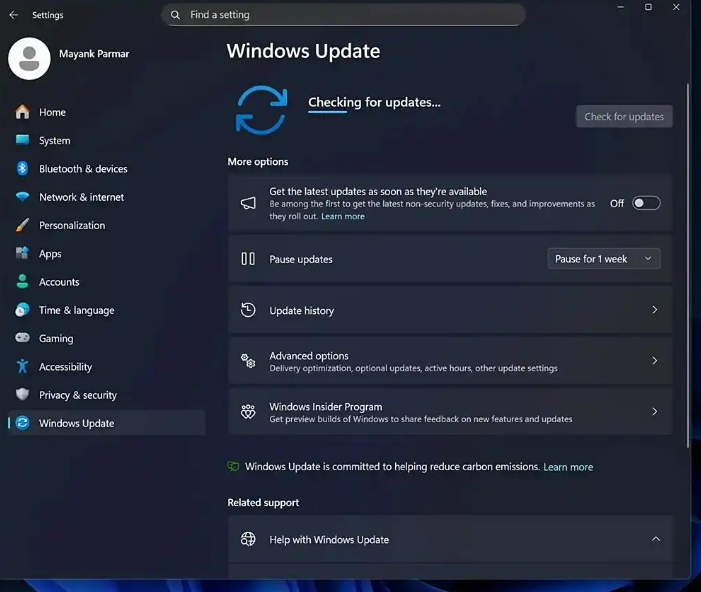The height and width of the screenshot is (592, 701).
Task: Click the Apps icon in sidebar
Action: pyautogui.click(x=22, y=253)
